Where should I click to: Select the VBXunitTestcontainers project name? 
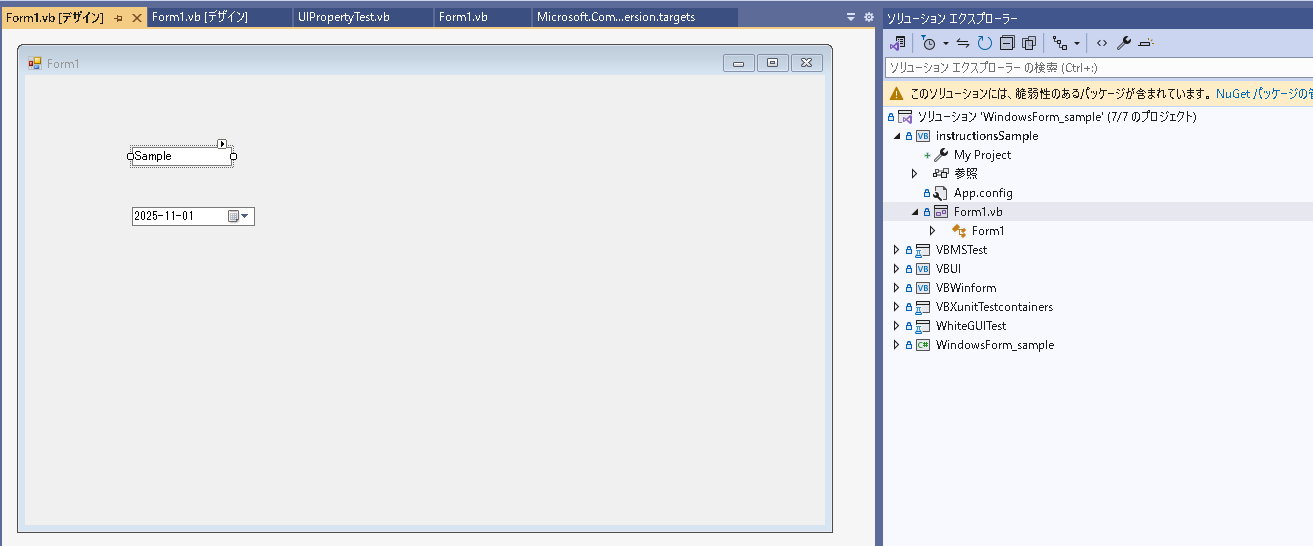994,307
